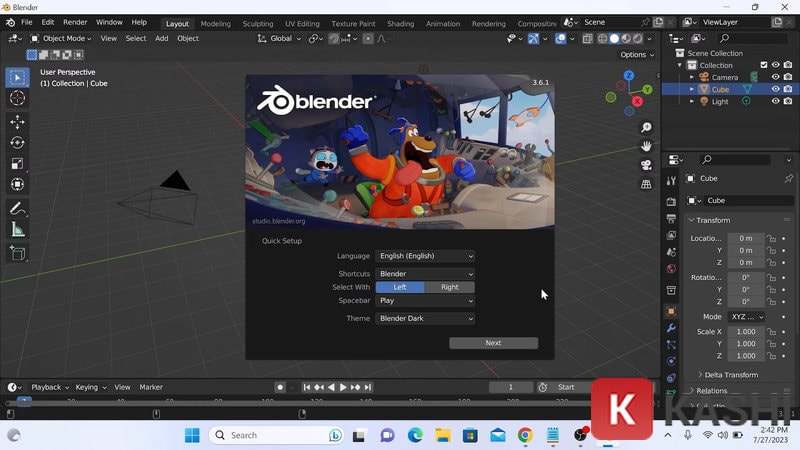Pick the Scale tool

18,163
